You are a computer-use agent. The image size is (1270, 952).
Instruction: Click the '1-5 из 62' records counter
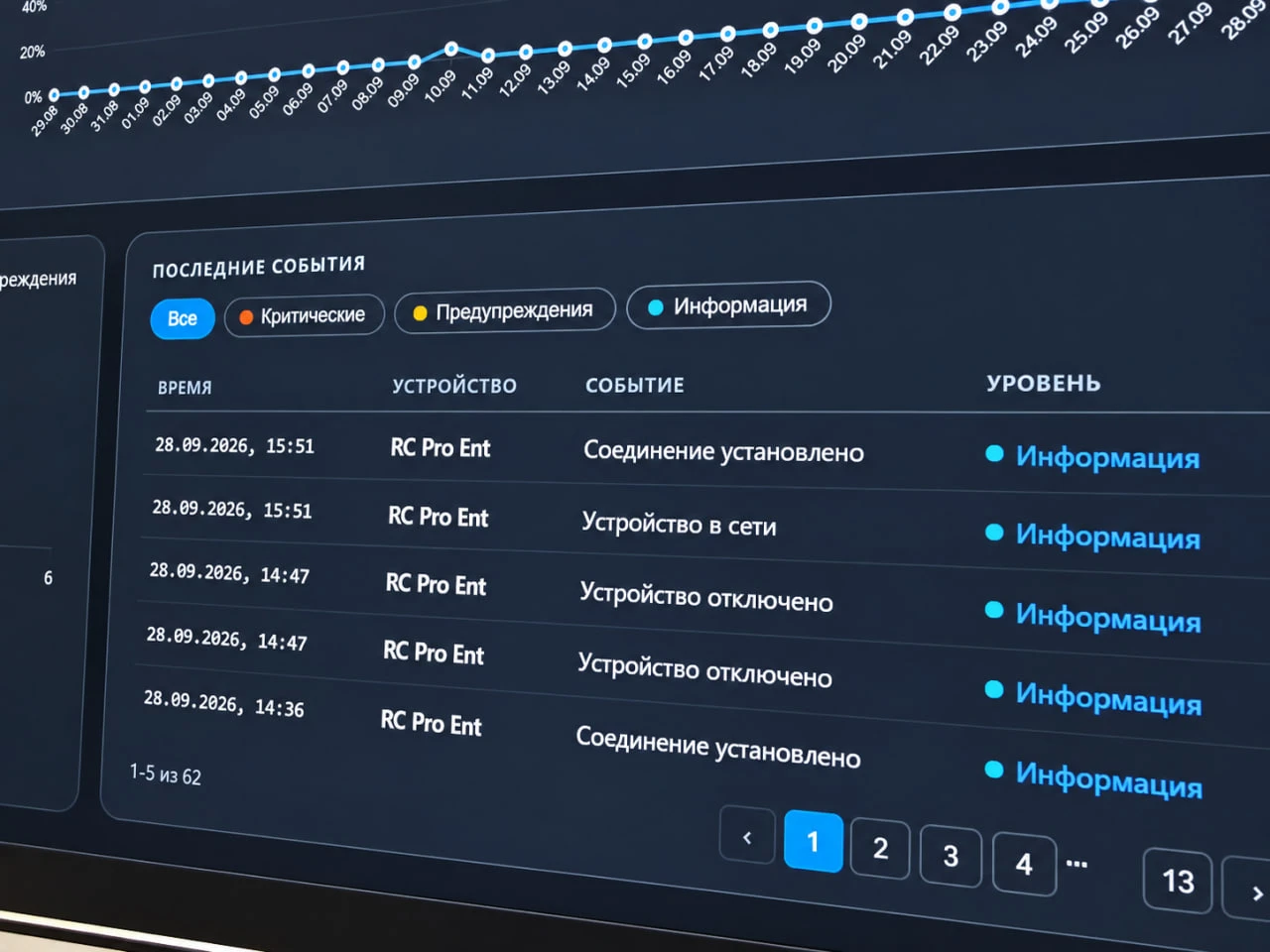[165, 773]
